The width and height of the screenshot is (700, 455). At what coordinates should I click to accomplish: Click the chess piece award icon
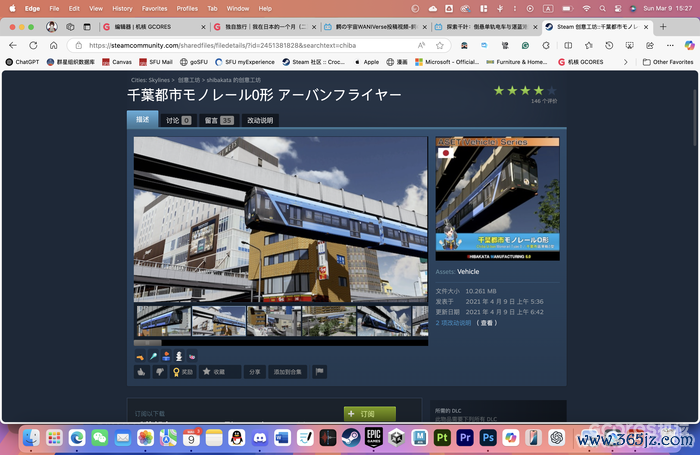coord(179,356)
